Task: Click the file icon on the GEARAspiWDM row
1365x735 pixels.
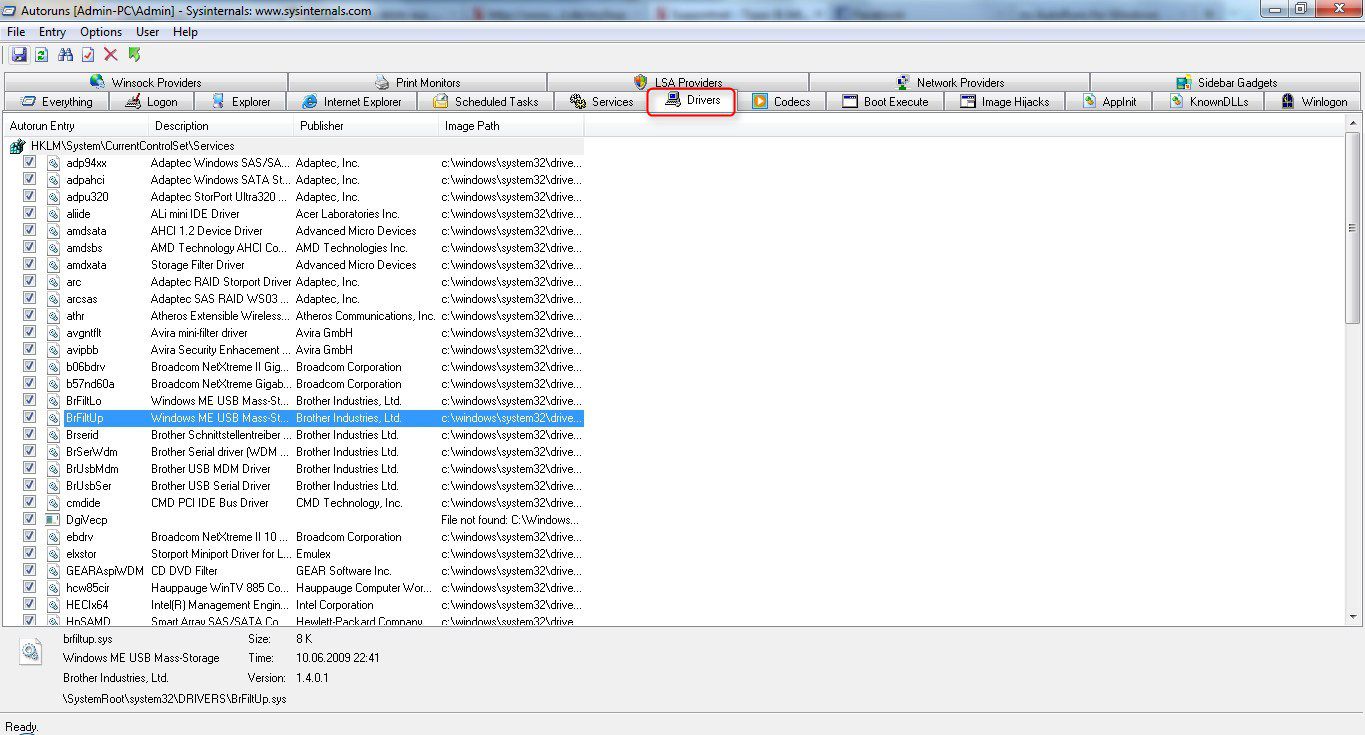Action: [x=54, y=571]
